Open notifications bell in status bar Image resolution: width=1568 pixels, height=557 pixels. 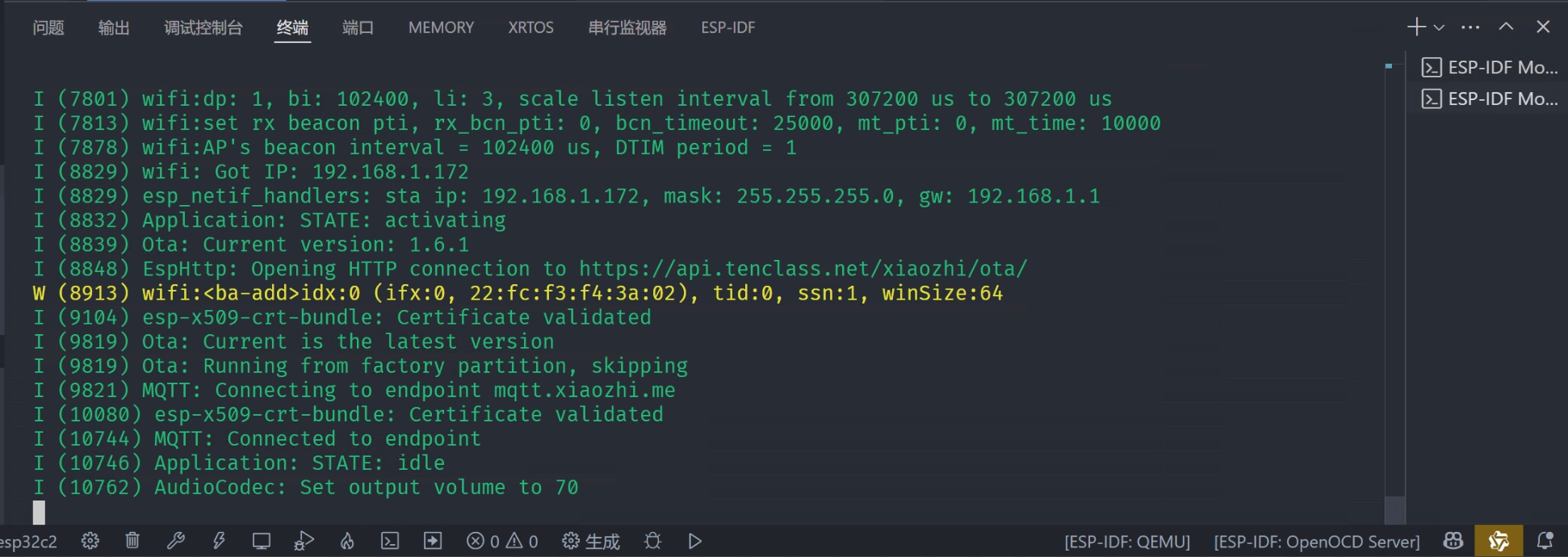pos(1545,541)
